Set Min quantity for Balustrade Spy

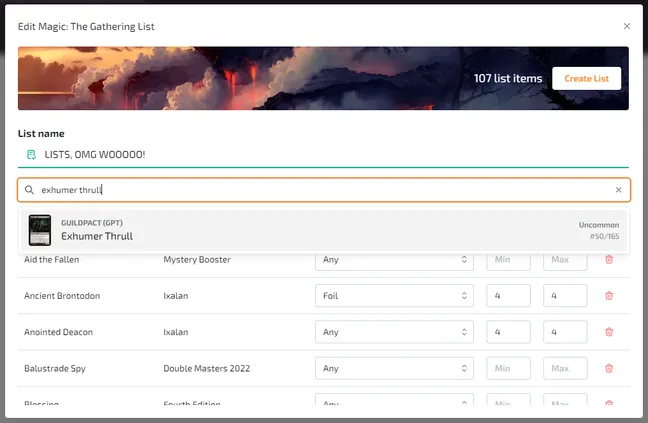tap(508, 368)
